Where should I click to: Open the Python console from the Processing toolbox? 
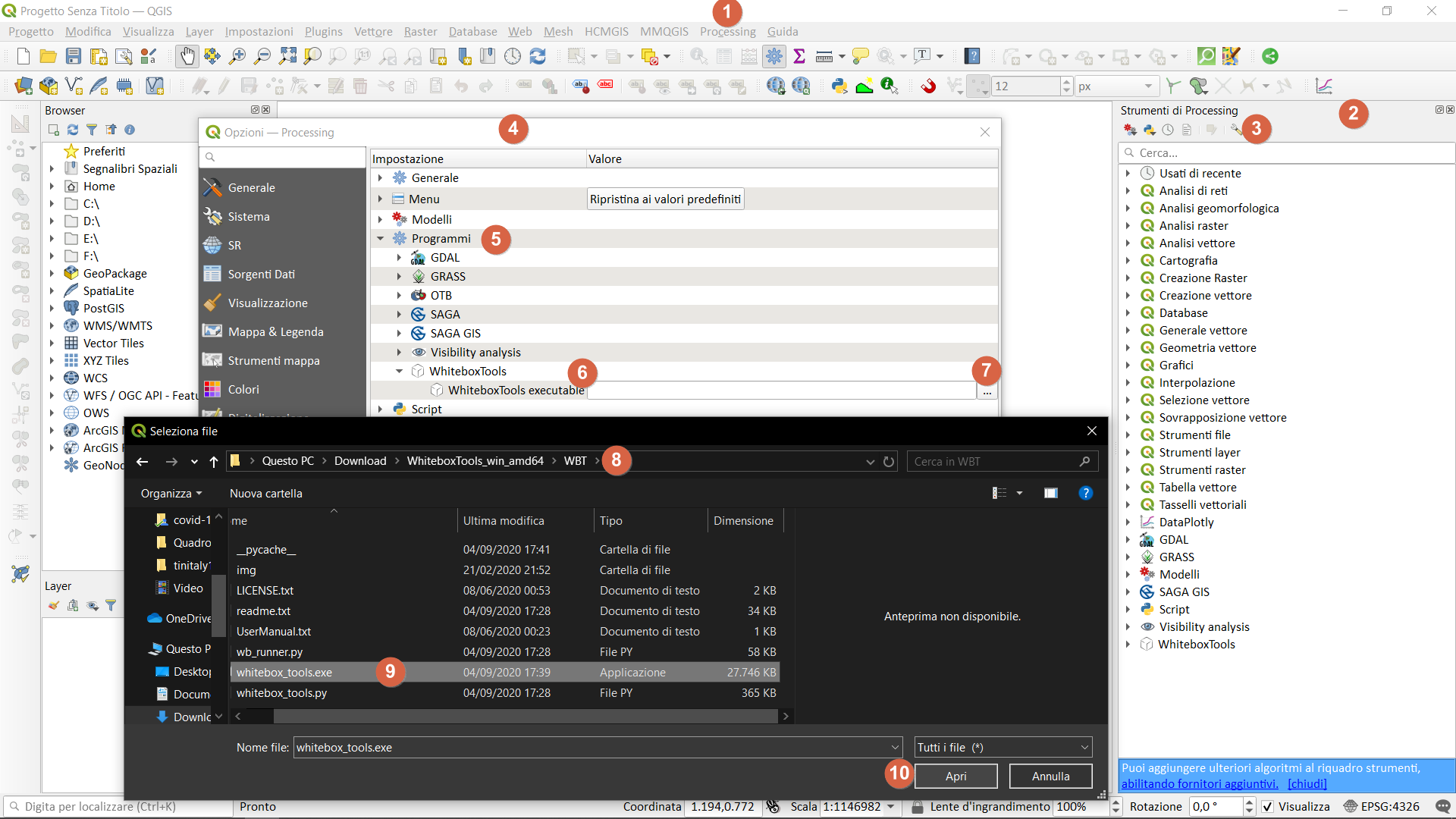click(1149, 129)
